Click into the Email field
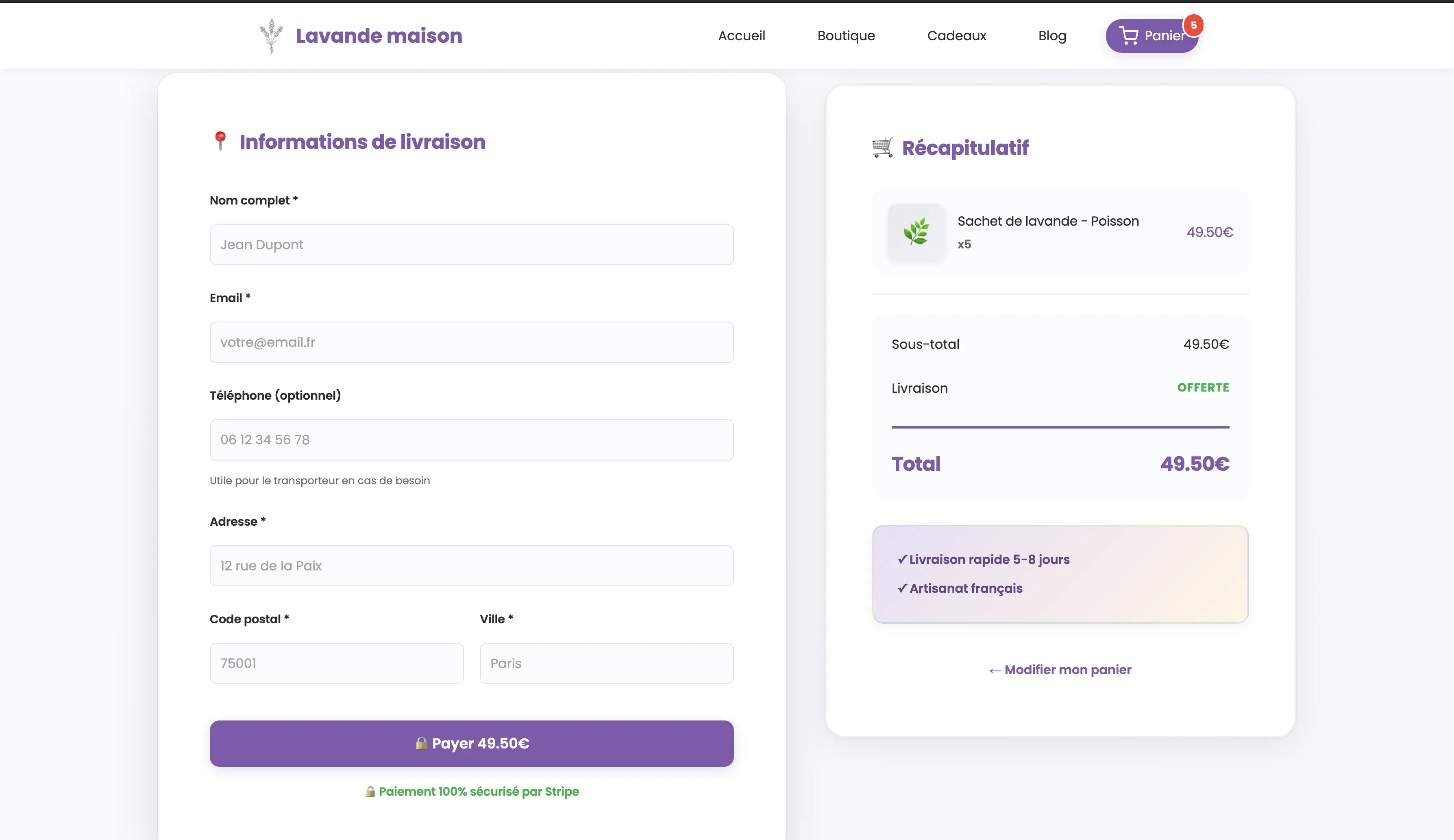Viewport: 1454px width, 840px height. (x=471, y=342)
